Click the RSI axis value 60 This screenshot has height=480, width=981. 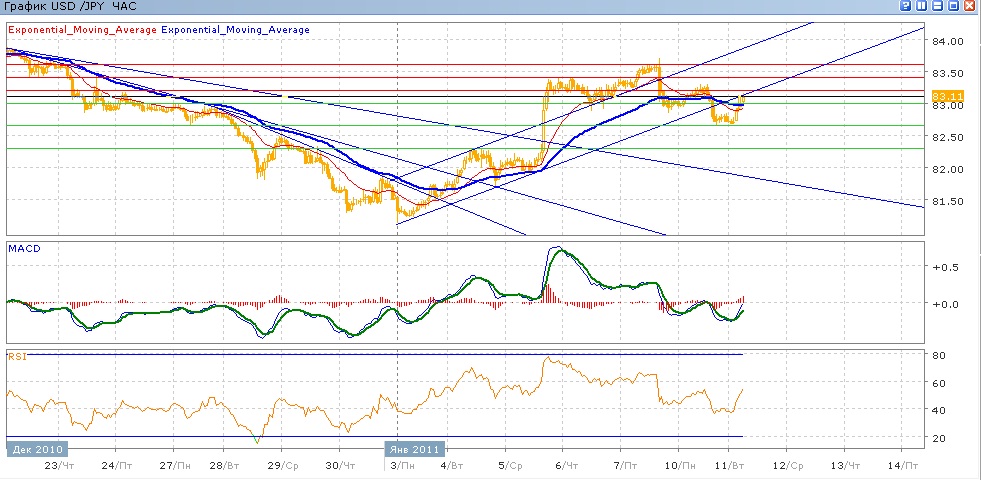pyautogui.click(x=939, y=383)
